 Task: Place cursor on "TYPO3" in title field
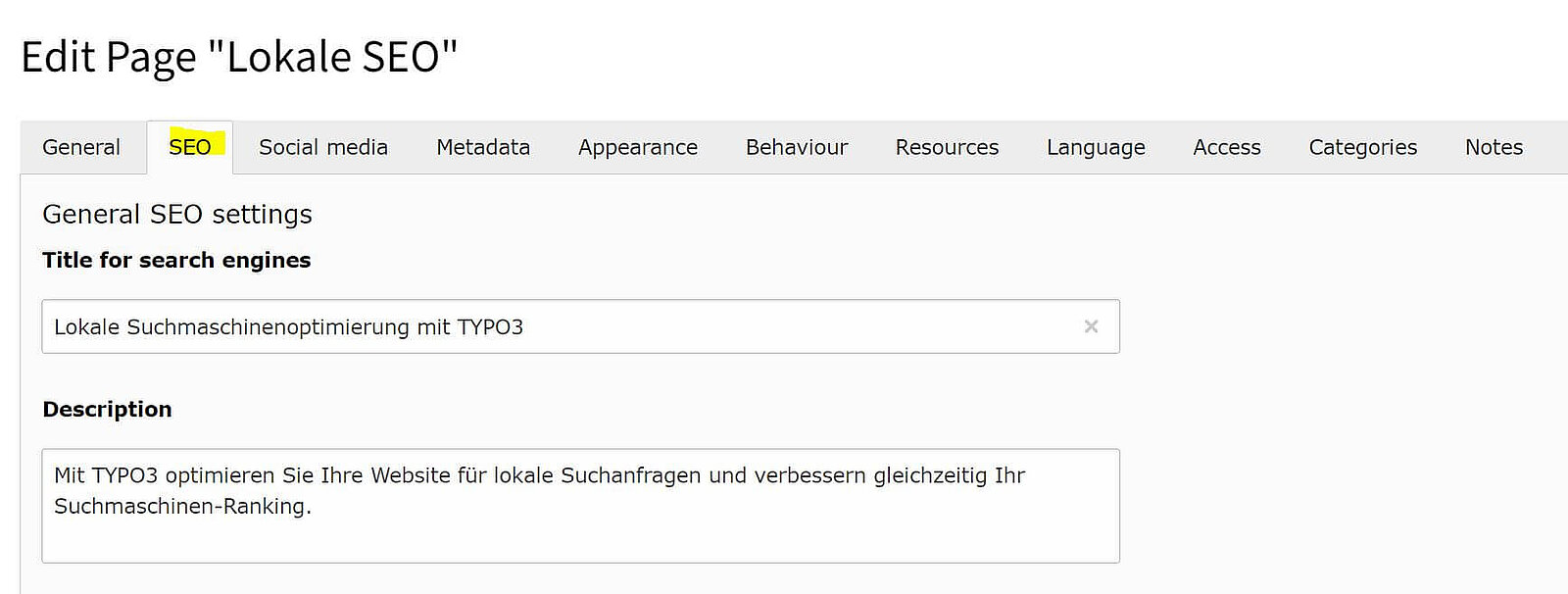490,327
